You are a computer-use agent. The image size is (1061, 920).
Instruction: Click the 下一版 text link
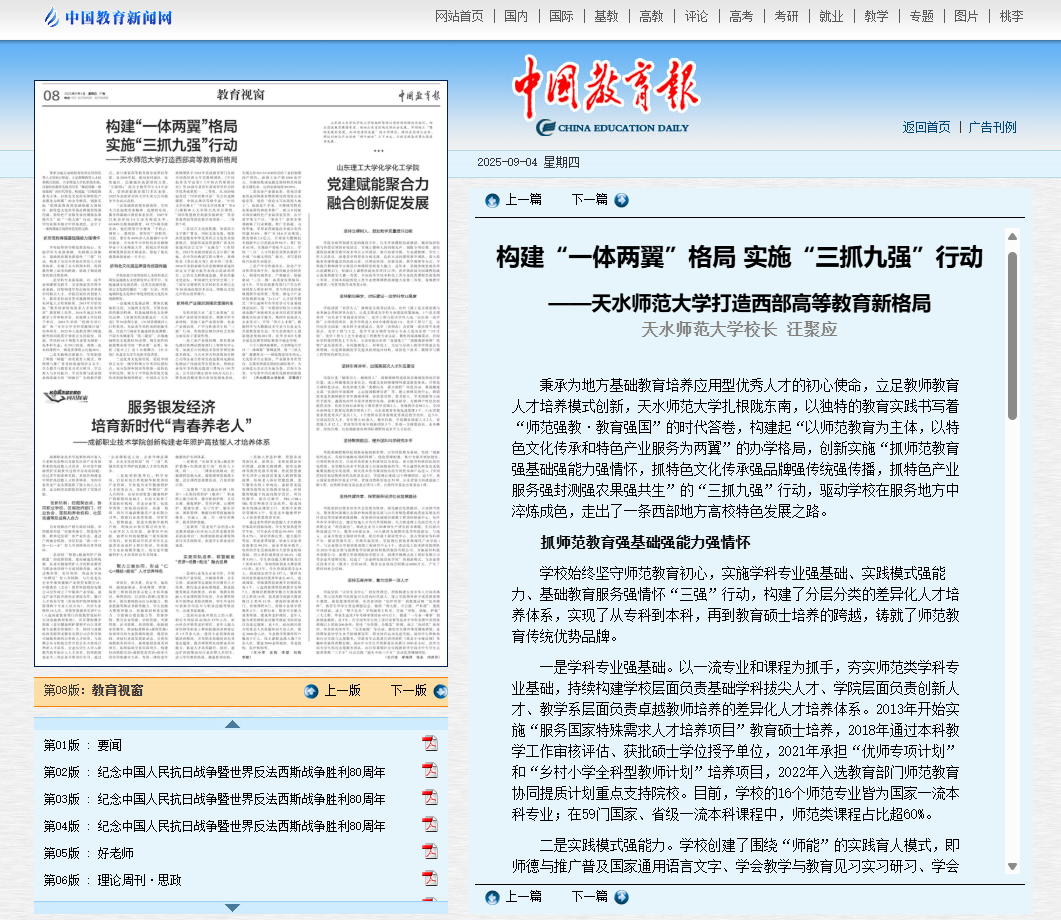(408, 691)
